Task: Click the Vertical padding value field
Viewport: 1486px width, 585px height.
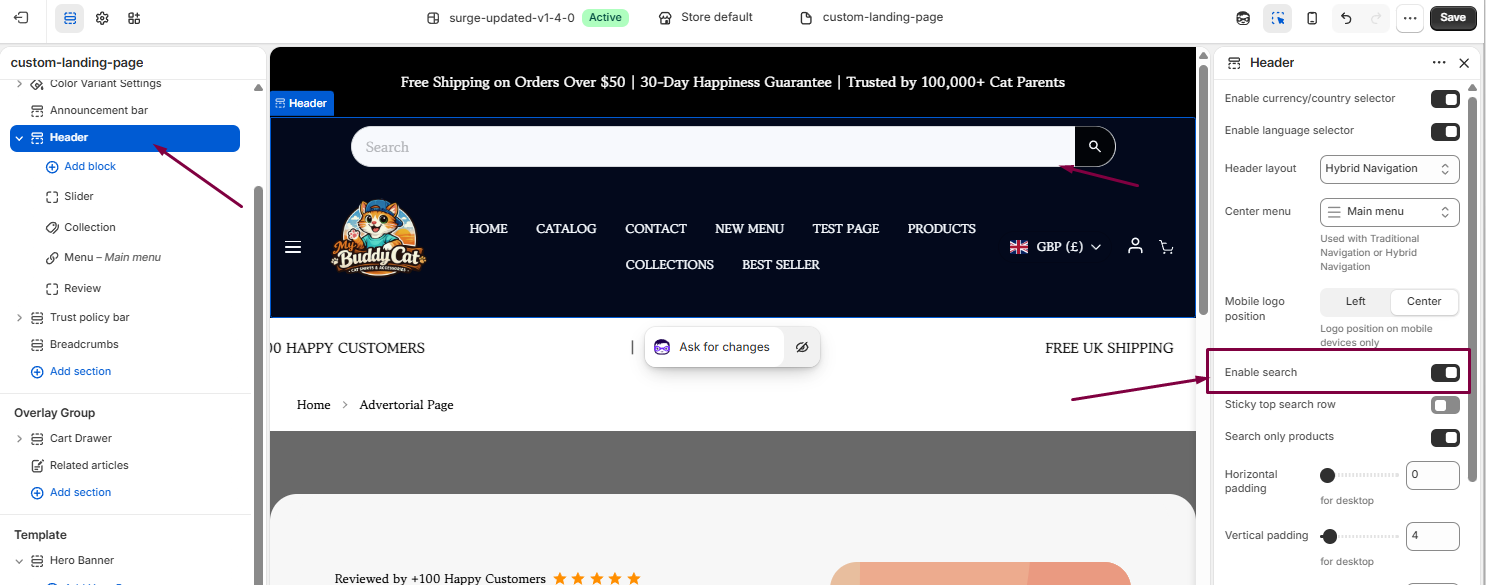Action: click(1433, 536)
